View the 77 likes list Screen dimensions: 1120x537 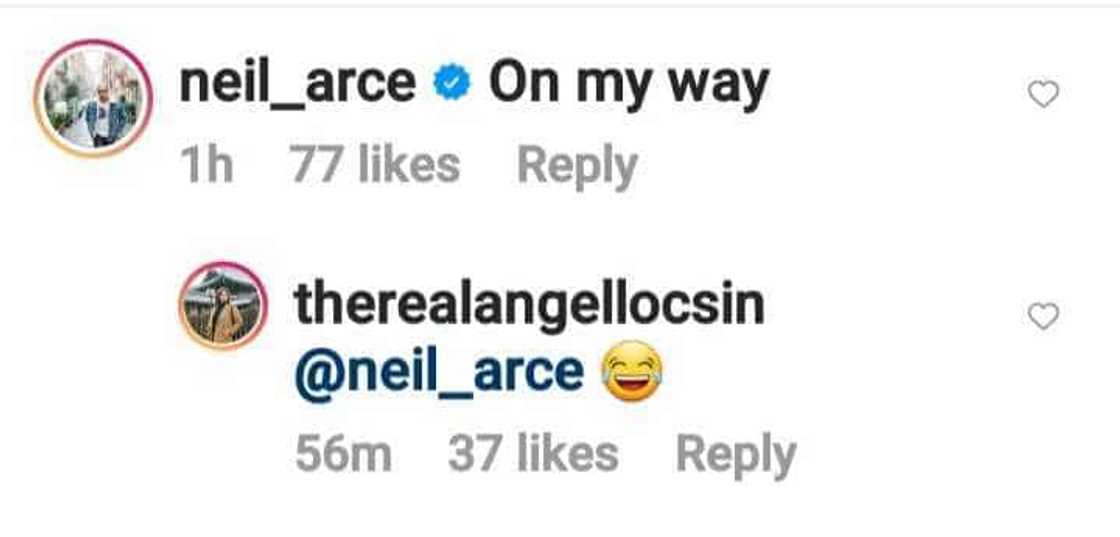[x=374, y=165]
